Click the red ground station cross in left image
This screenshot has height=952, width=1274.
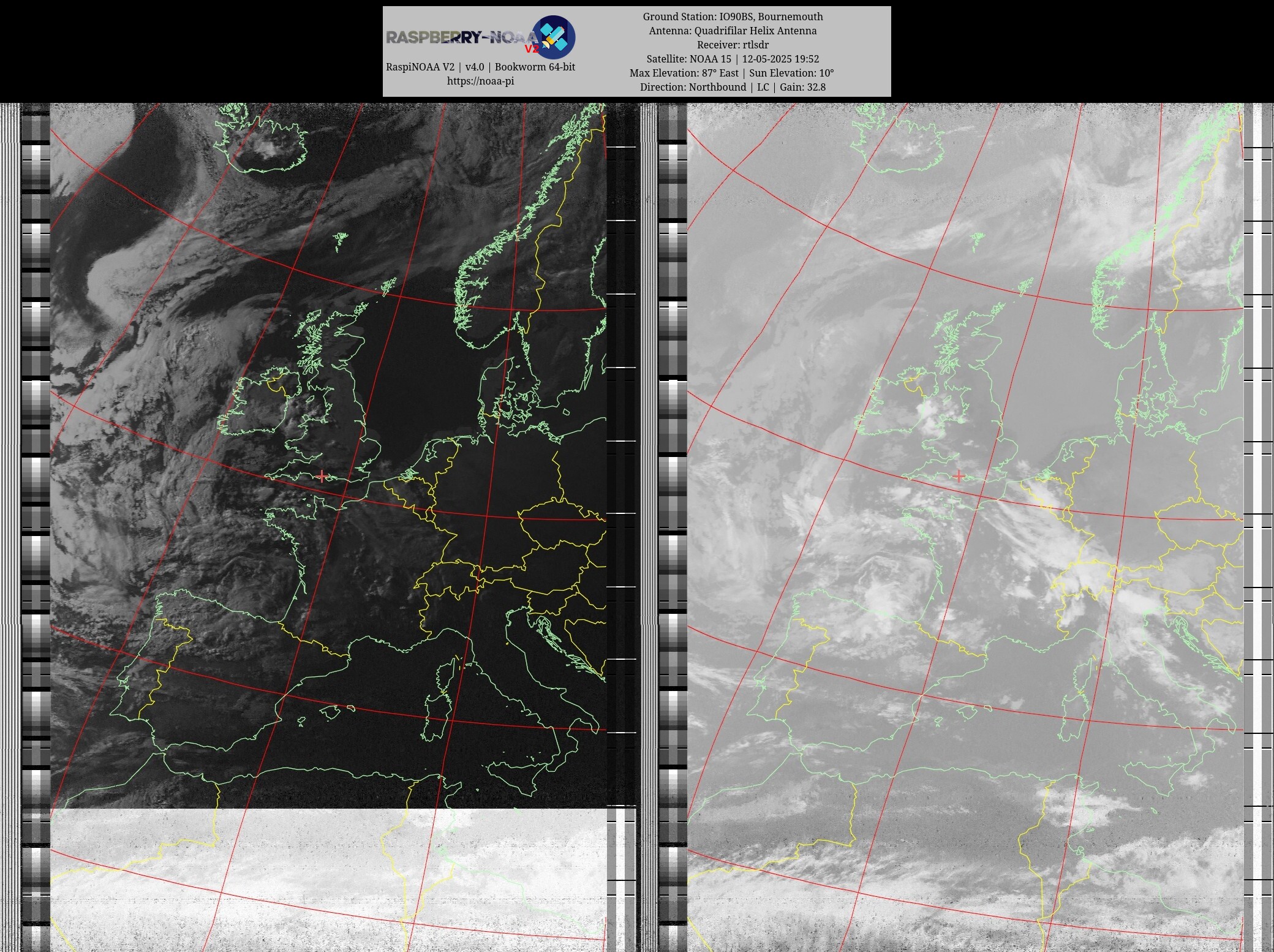[322, 476]
